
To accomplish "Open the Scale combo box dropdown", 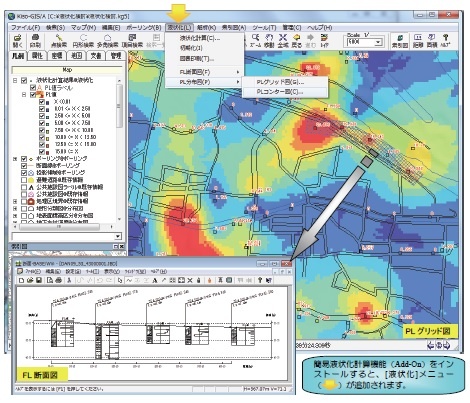I will click(x=378, y=42).
